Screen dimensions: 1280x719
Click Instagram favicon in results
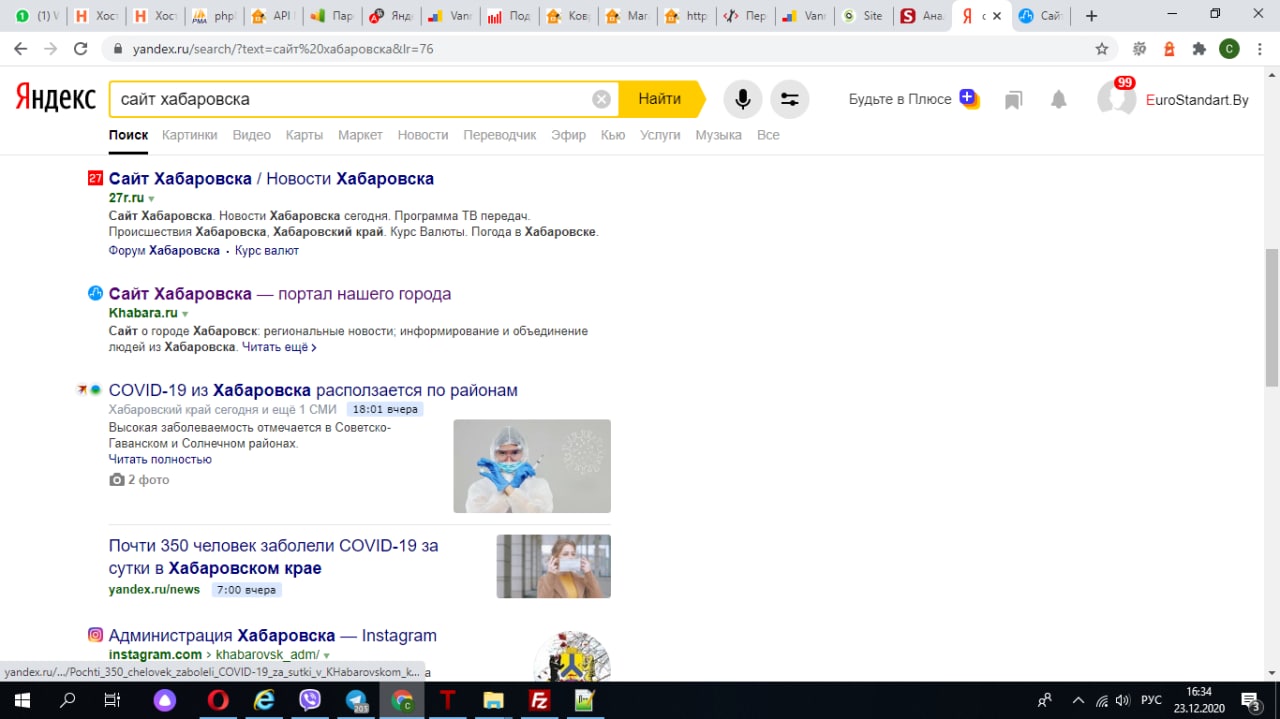95,634
